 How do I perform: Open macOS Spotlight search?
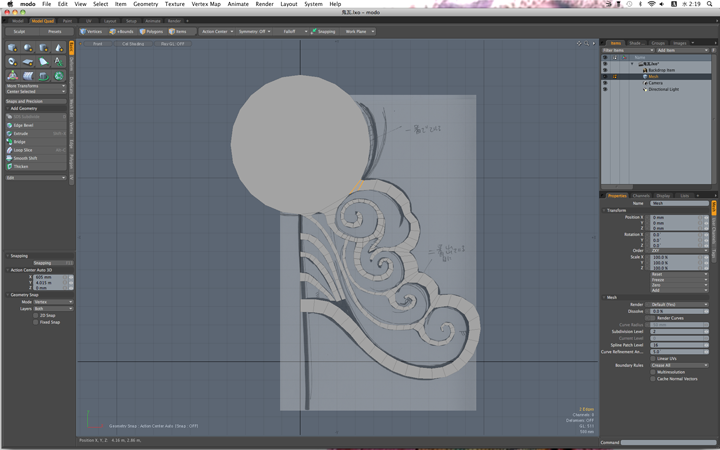click(x=709, y=4)
